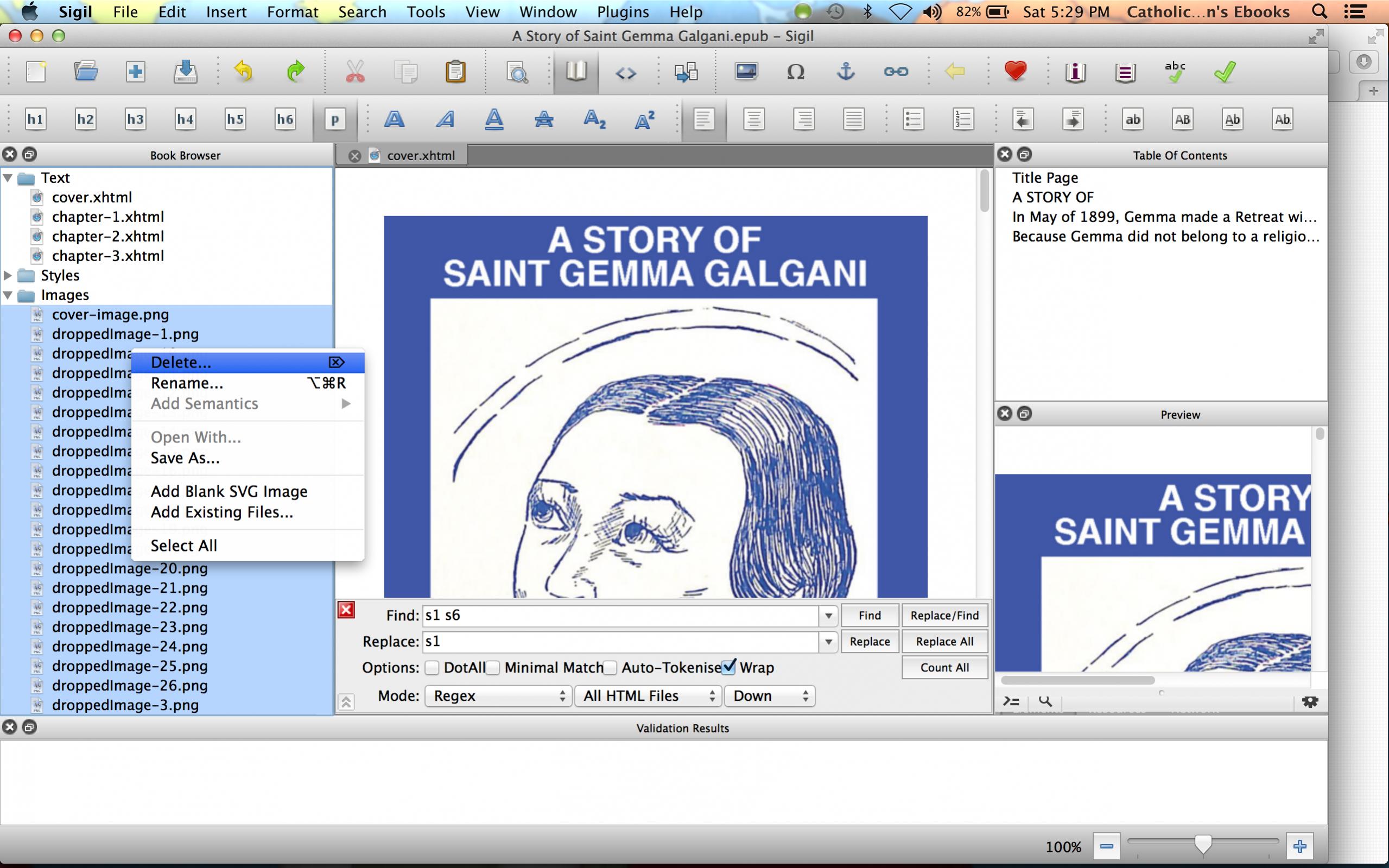Insert image file icon
Viewport: 1389px width, 868px height.
[x=746, y=72]
